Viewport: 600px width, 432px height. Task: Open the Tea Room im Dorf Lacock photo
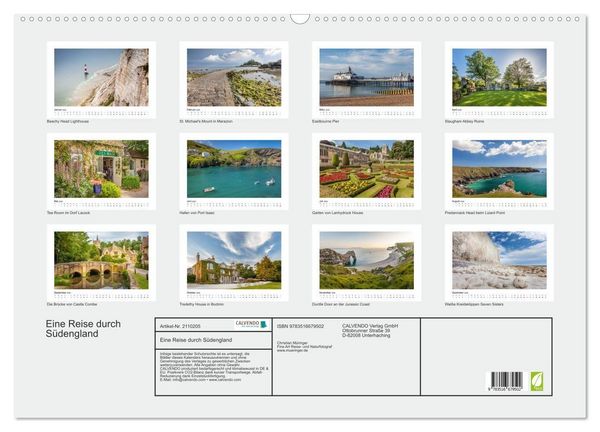[x=101, y=169]
